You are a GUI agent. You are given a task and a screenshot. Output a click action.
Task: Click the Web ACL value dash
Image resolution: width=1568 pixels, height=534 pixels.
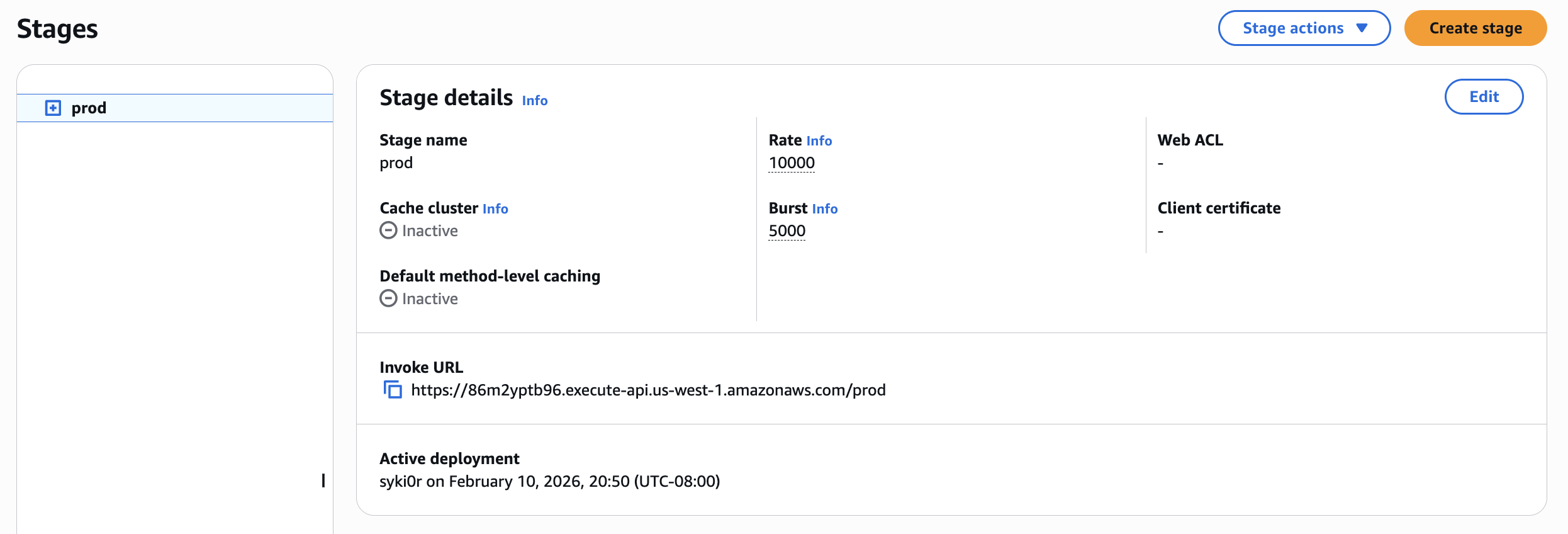(x=1160, y=164)
